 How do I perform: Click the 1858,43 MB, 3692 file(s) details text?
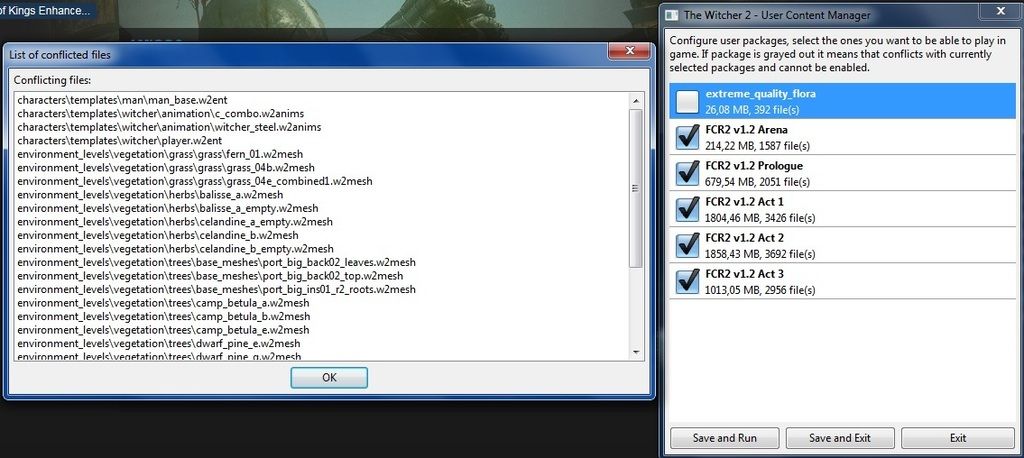pyautogui.click(x=760, y=254)
